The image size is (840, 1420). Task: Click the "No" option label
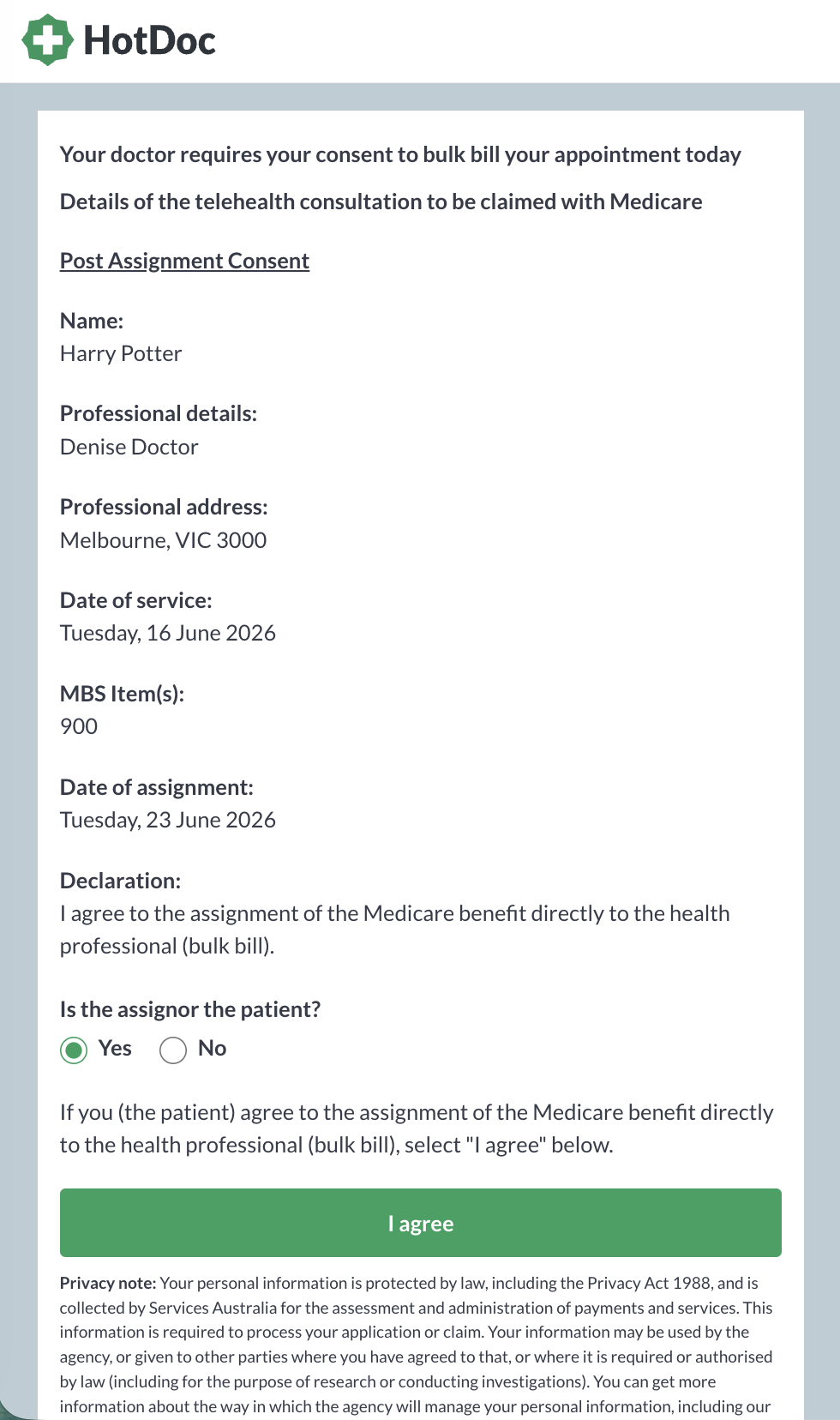tap(212, 1048)
